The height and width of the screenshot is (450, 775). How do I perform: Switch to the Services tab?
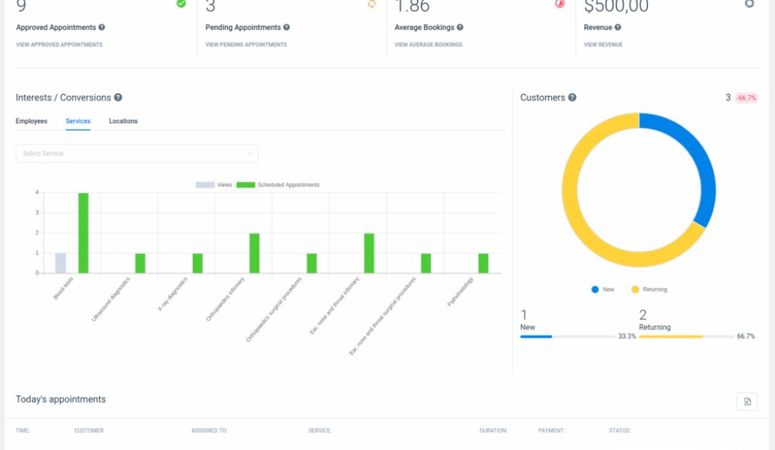78,121
